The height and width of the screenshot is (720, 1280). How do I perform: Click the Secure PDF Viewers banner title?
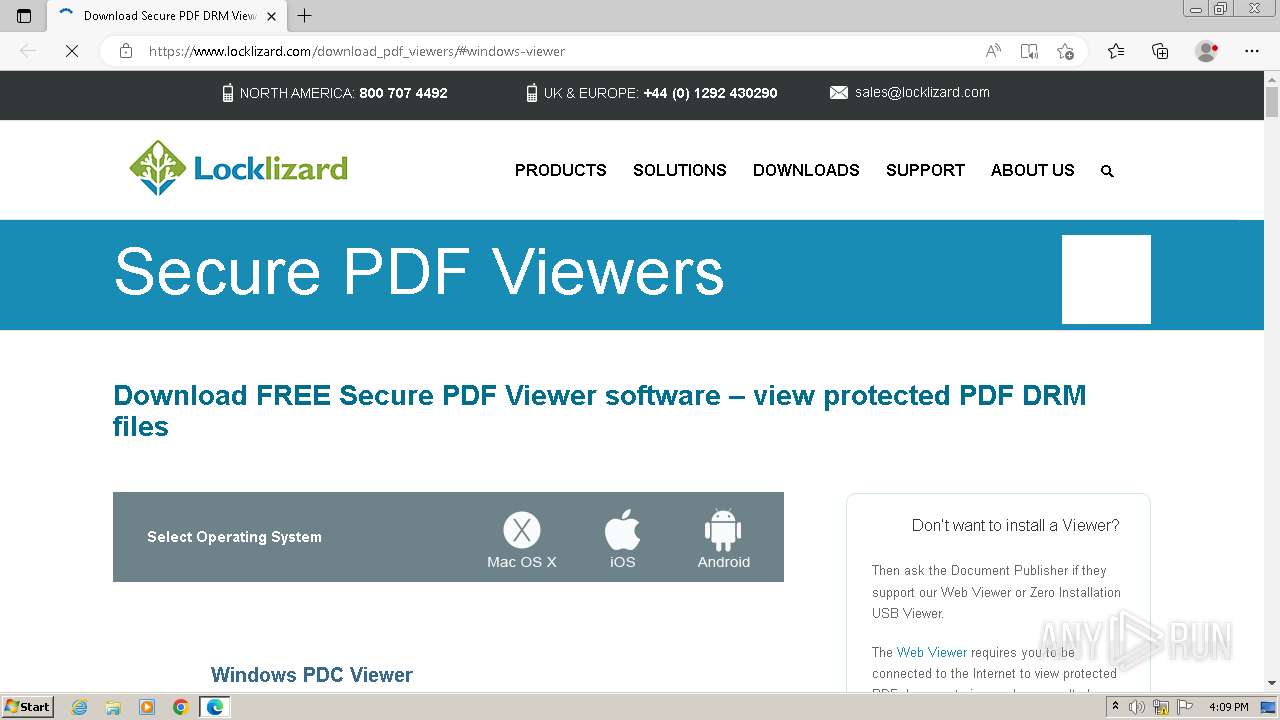coord(419,272)
